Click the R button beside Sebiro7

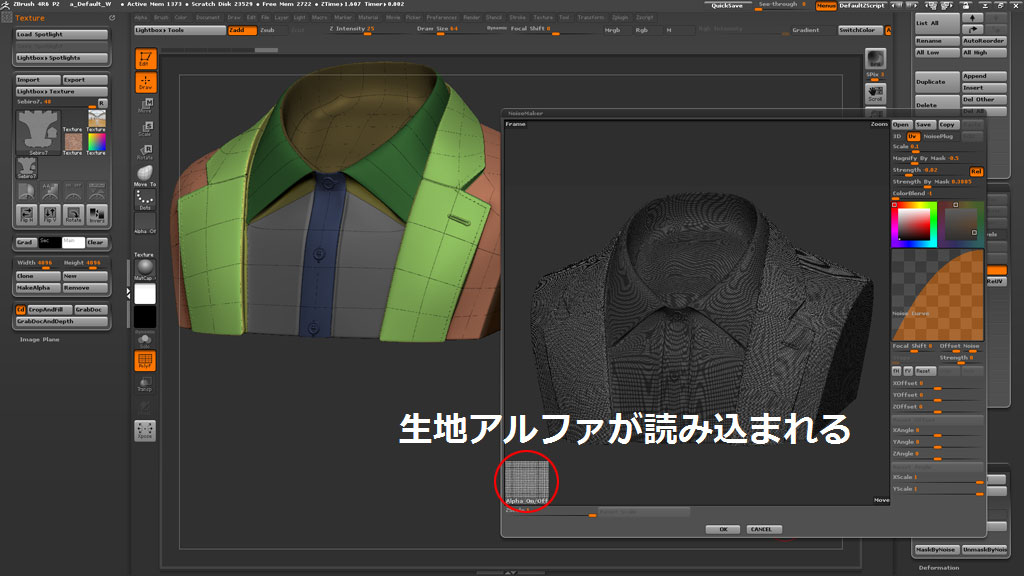pos(102,103)
